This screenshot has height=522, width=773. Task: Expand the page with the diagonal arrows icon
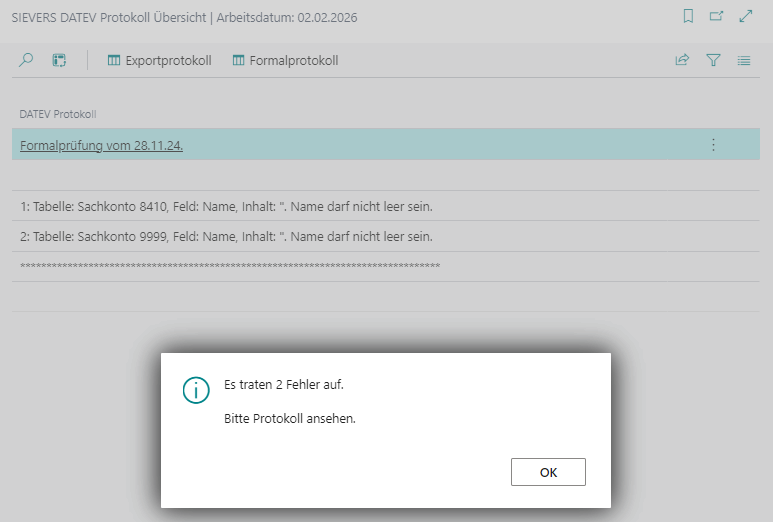click(745, 16)
